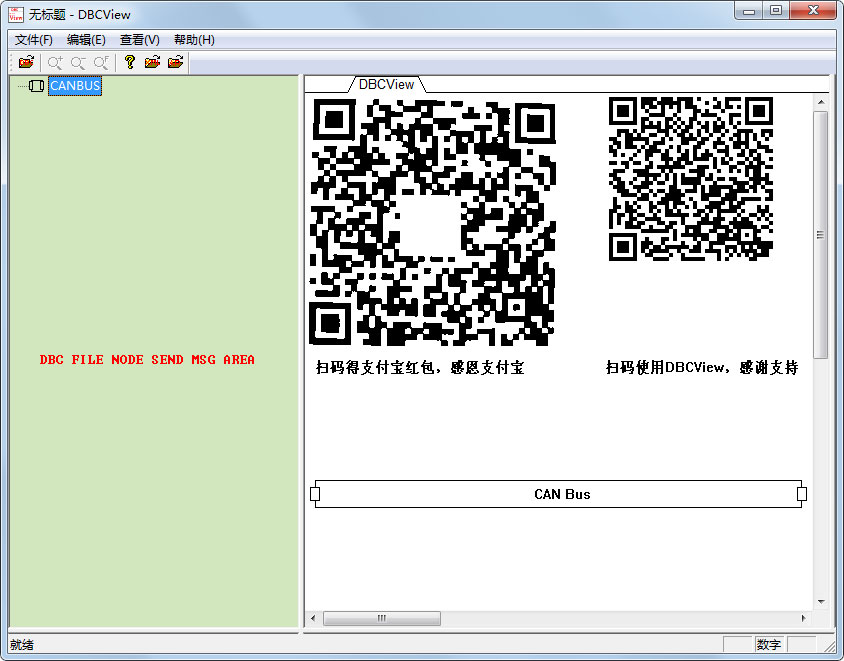Open a DBC file from toolbar

click(x=26, y=62)
